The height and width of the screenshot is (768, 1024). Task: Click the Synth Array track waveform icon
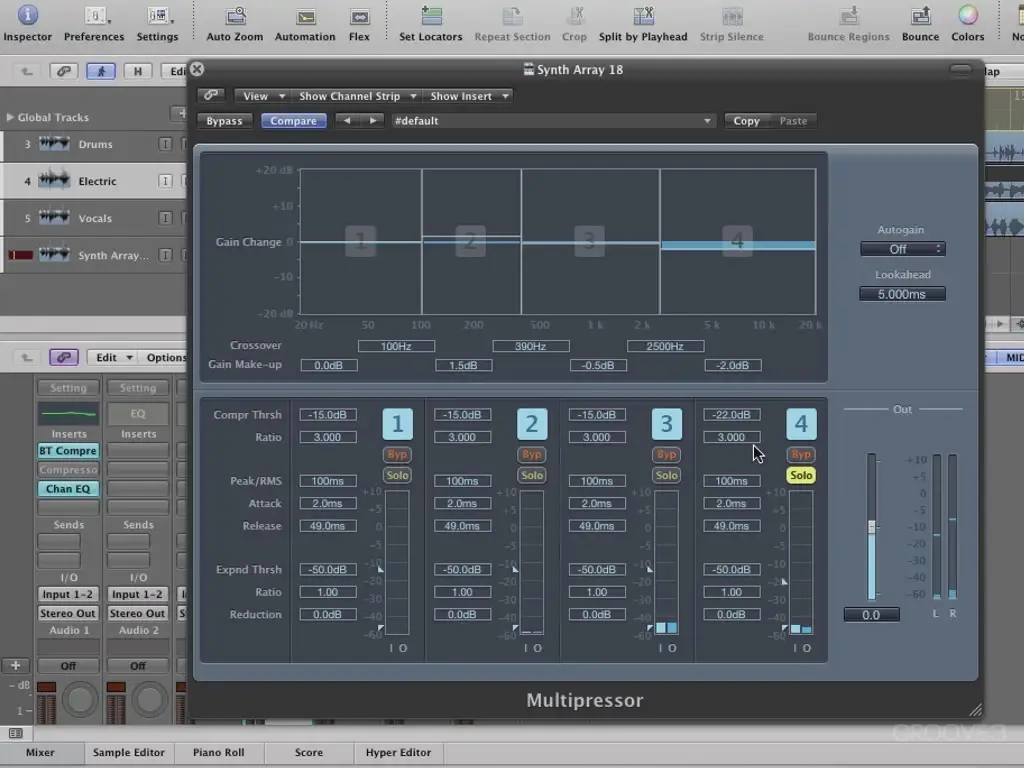click(x=54, y=254)
